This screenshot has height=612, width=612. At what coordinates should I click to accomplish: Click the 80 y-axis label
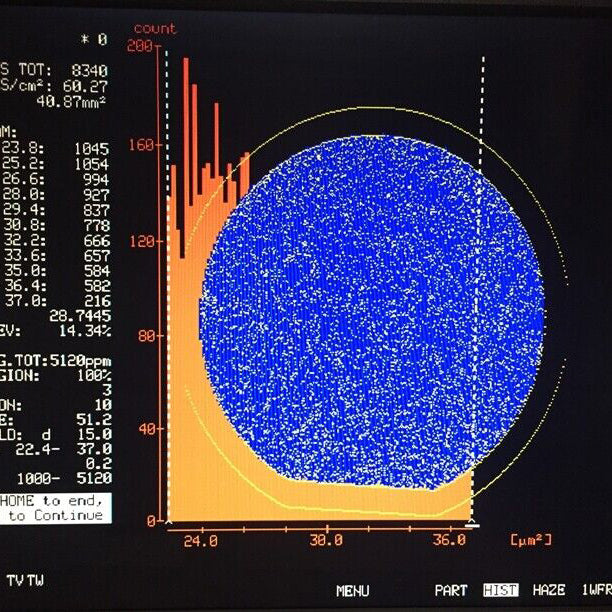[x=147, y=336]
